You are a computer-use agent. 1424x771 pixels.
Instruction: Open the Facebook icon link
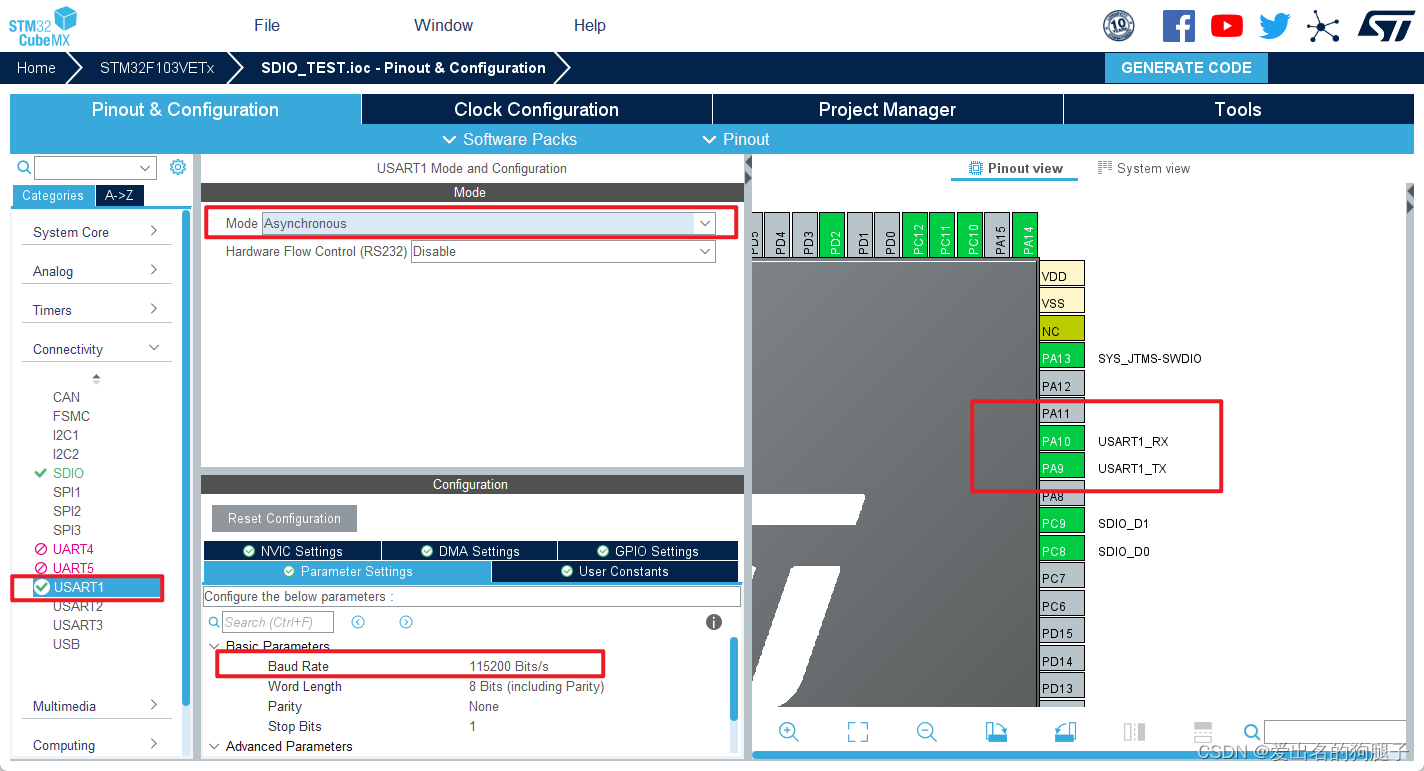click(1178, 26)
